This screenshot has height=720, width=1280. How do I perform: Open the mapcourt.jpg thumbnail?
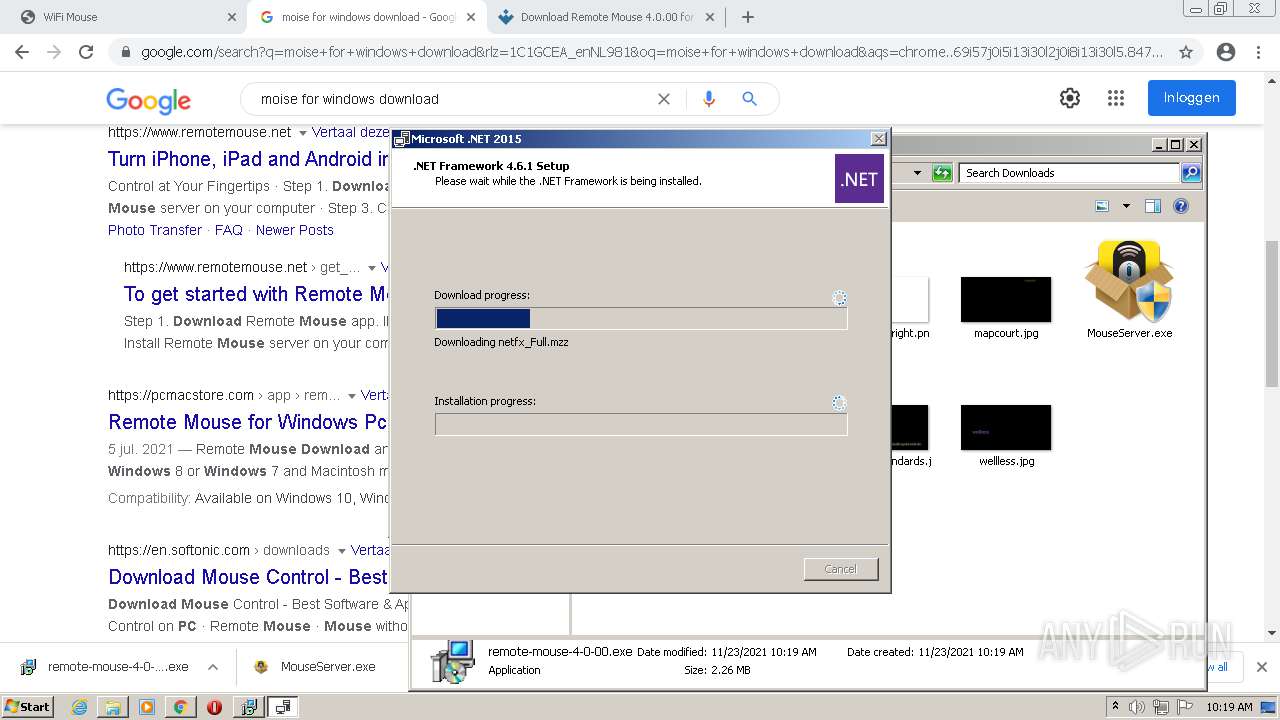click(1006, 299)
